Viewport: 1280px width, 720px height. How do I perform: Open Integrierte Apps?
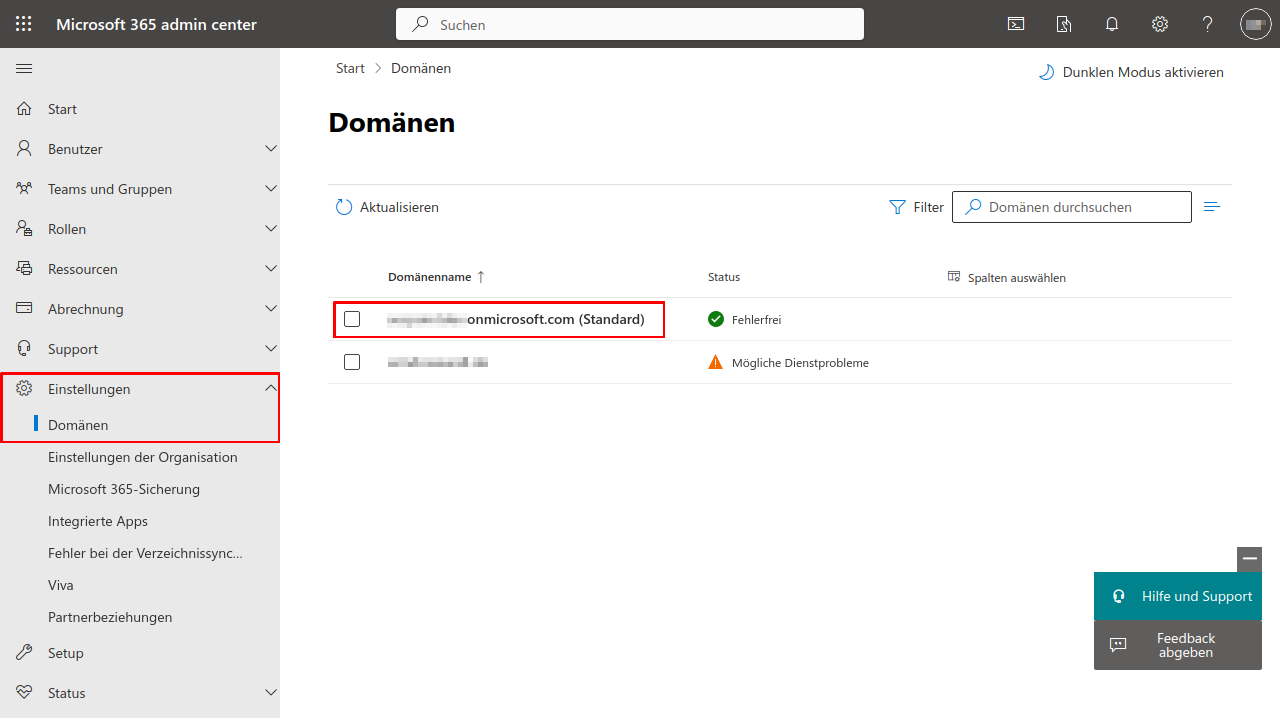point(98,521)
